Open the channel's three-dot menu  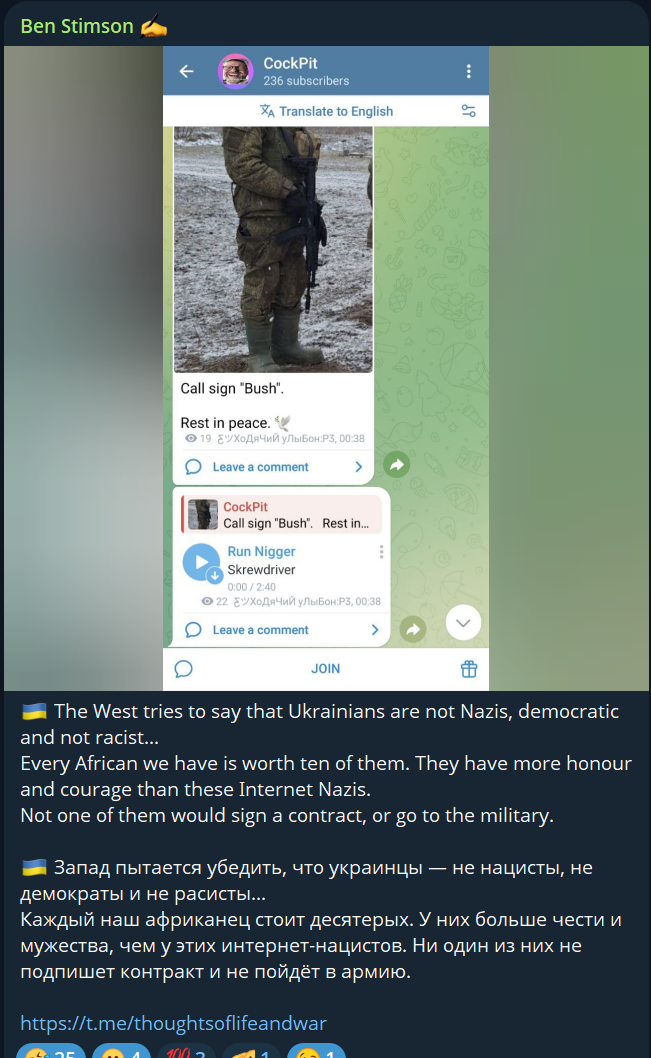click(x=469, y=71)
